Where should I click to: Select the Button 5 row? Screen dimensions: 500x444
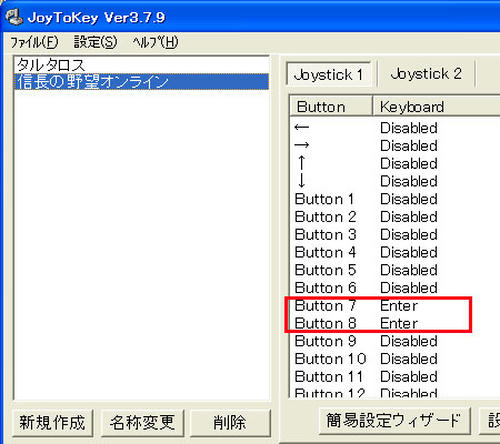tap(395, 270)
